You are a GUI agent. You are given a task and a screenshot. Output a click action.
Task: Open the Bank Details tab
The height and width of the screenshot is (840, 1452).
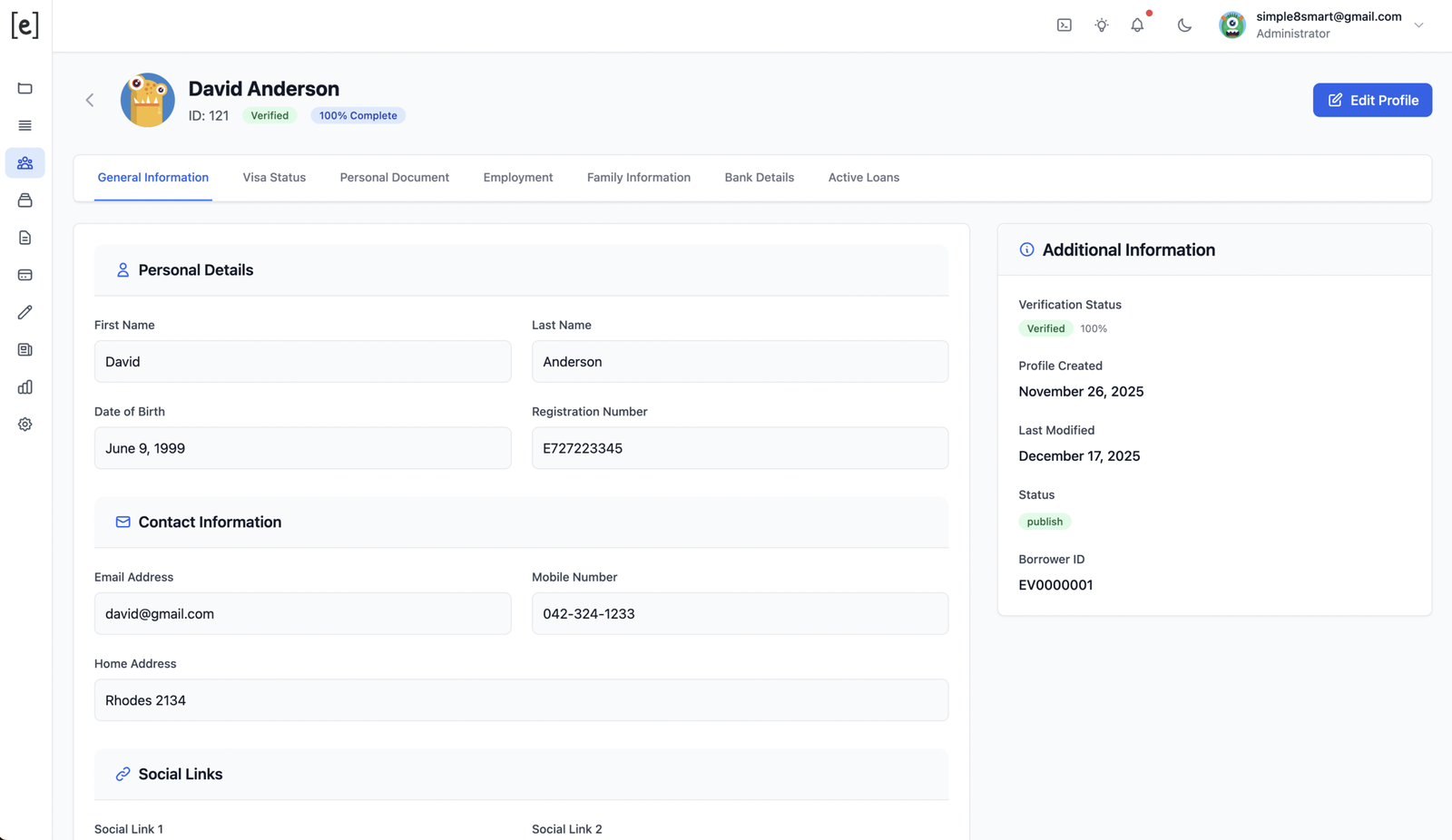pos(759,178)
